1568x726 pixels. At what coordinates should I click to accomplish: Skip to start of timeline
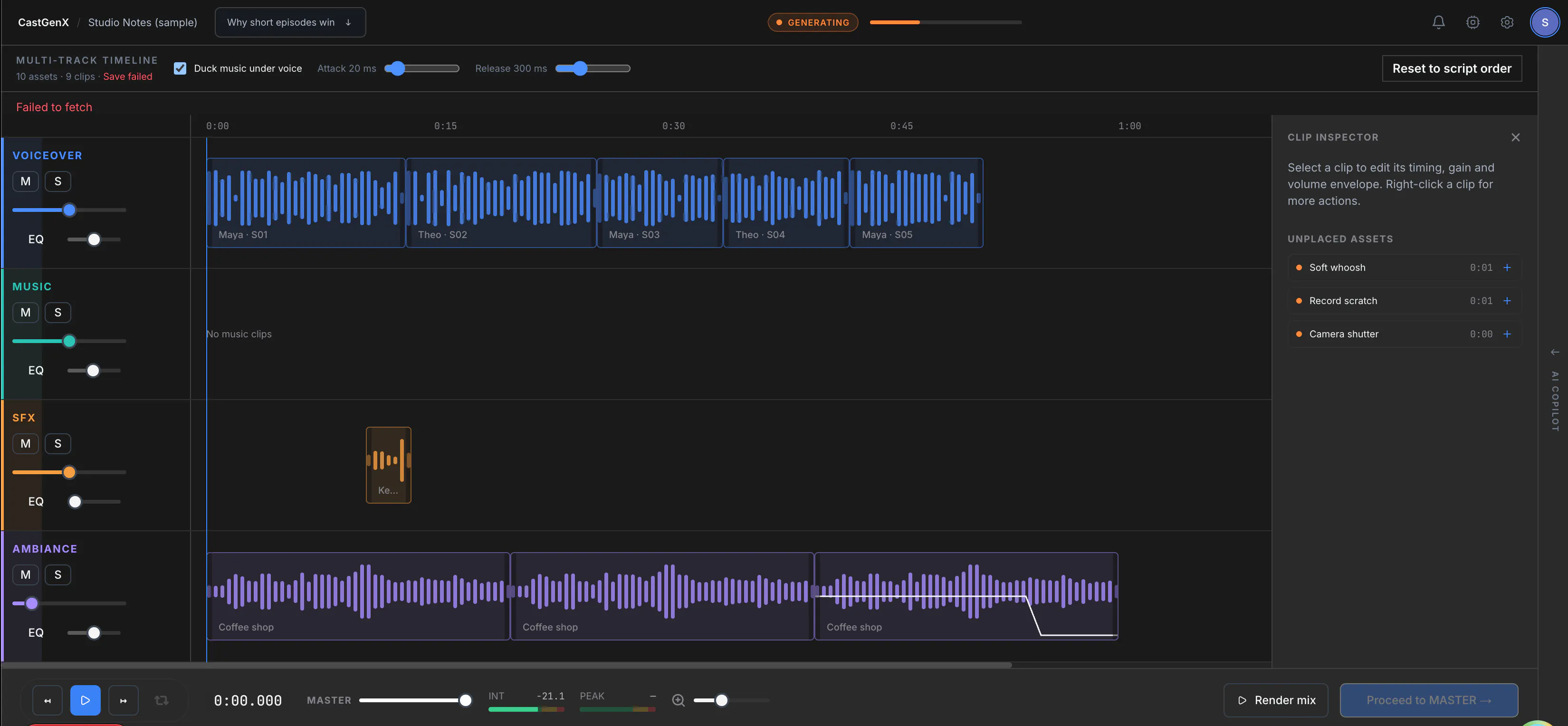point(48,700)
